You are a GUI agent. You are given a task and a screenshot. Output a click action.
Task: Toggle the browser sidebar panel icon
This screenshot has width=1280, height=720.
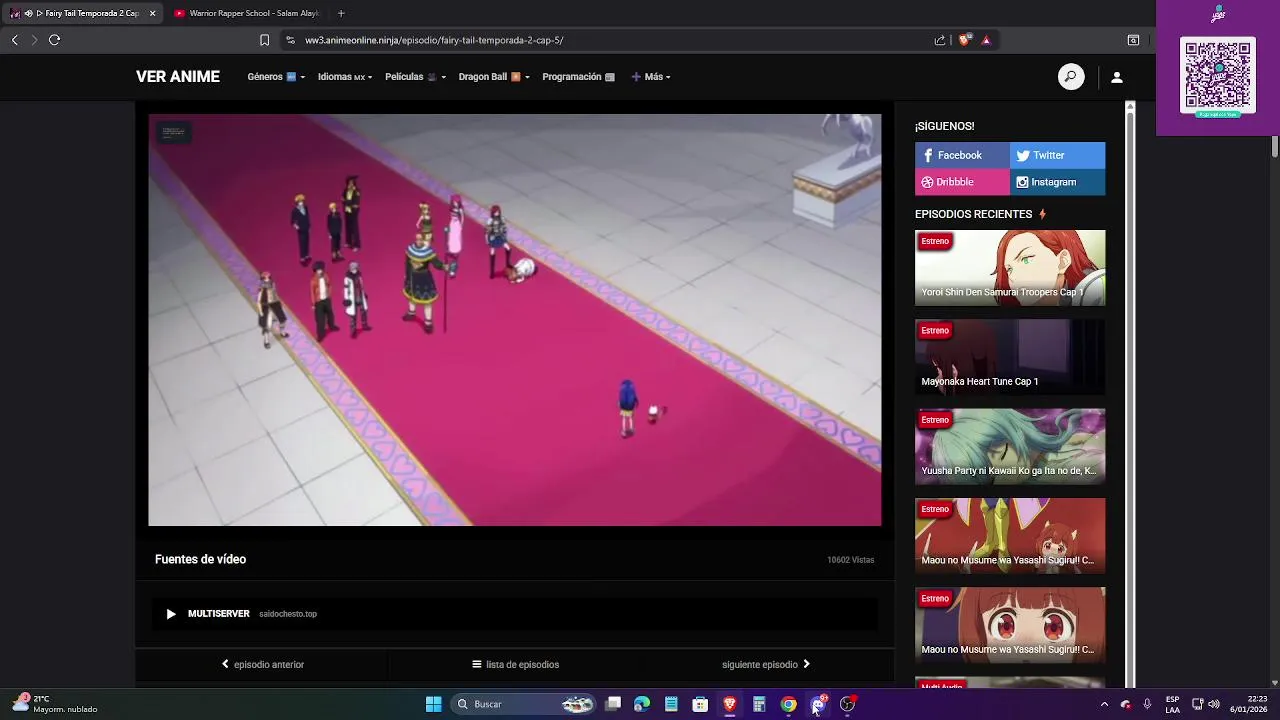(1133, 40)
